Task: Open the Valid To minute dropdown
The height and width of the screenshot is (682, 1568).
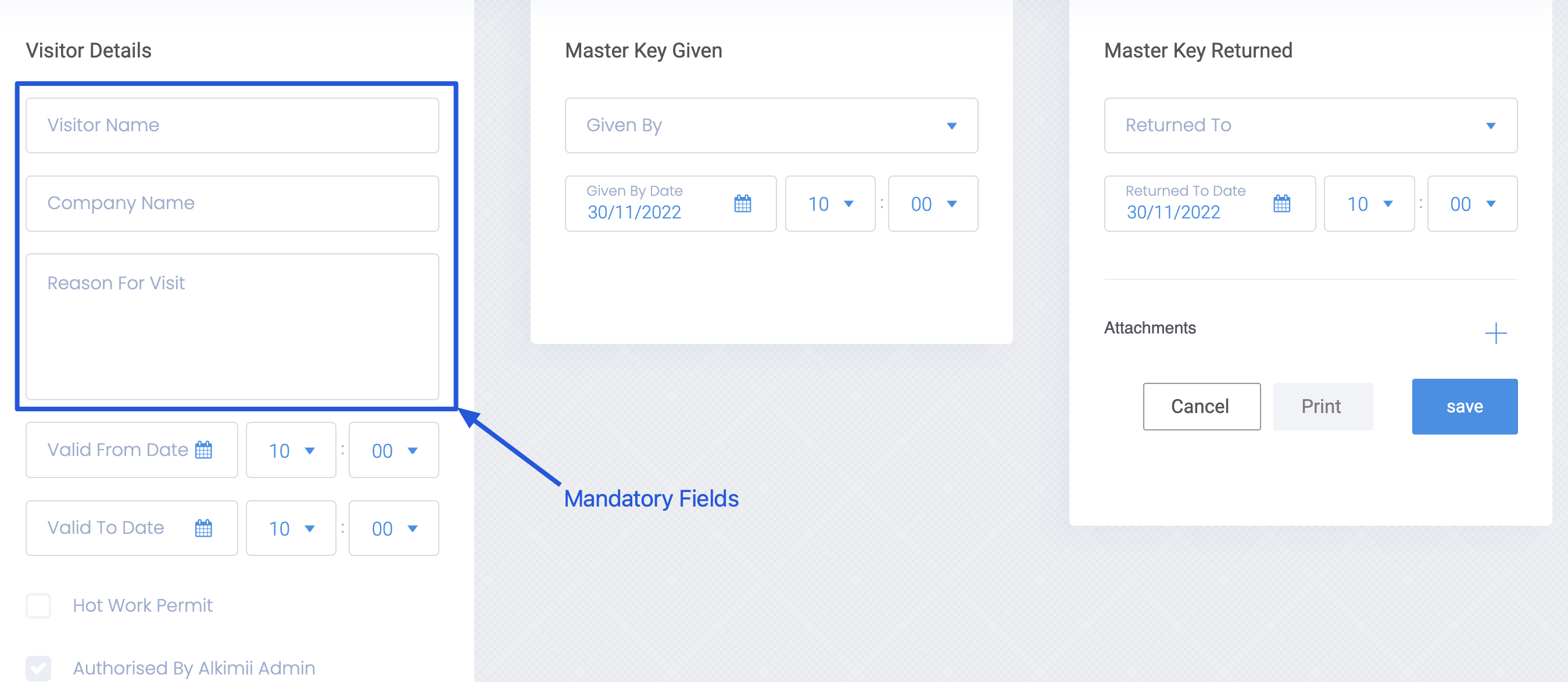Action: pos(394,528)
